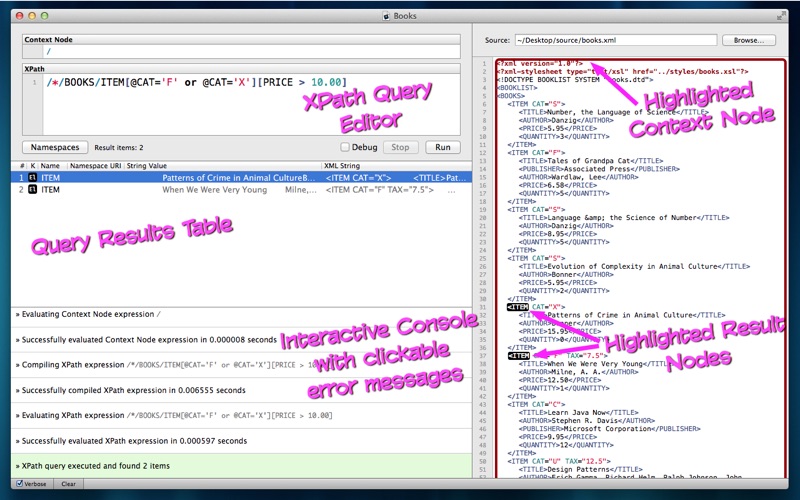Enter full screen using title bar arrows icon
This screenshot has height=500, width=800.
(x=781, y=16)
